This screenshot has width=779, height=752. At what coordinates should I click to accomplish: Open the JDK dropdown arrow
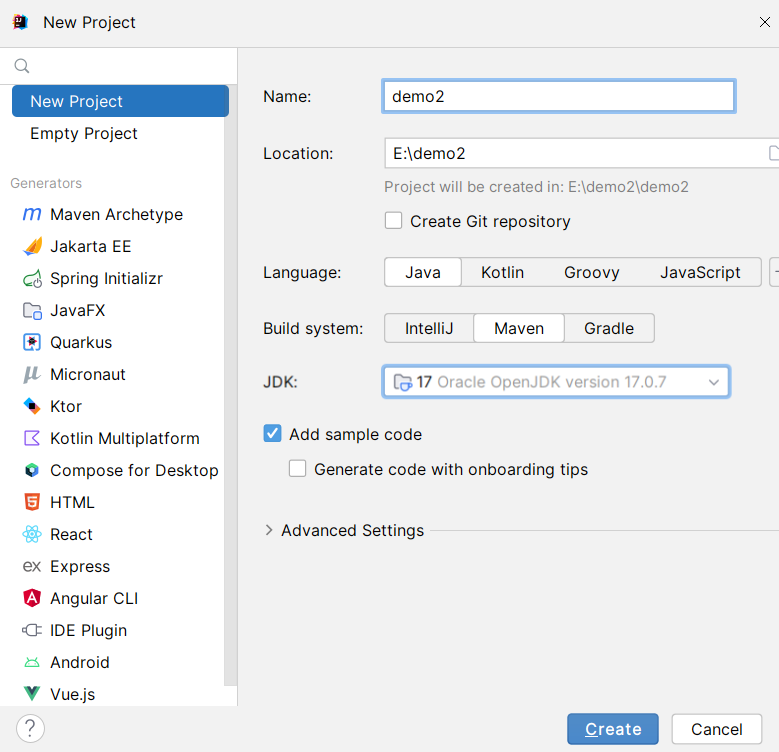tap(714, 382)
